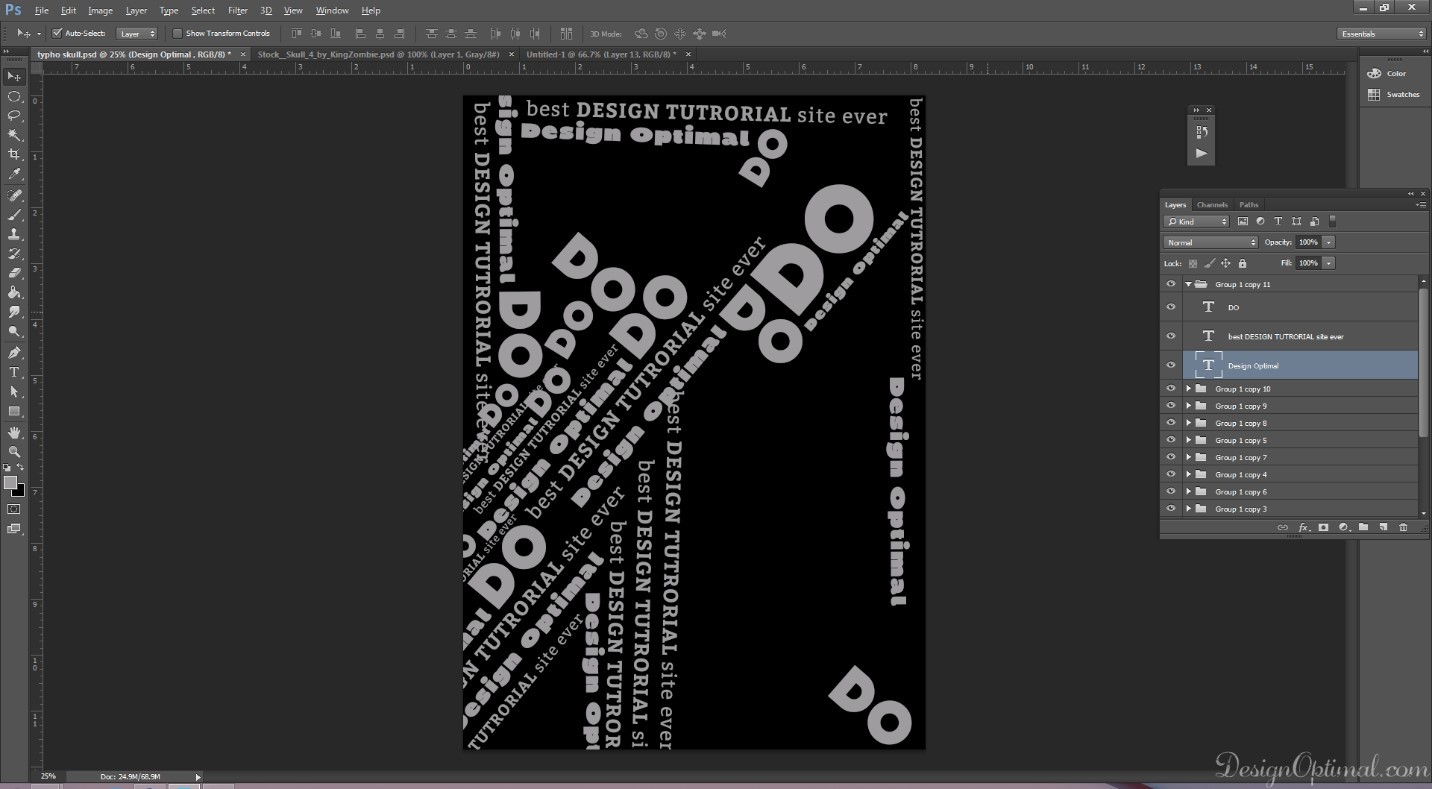
Task: Add a layer mask
Action: click(1323, 527)
